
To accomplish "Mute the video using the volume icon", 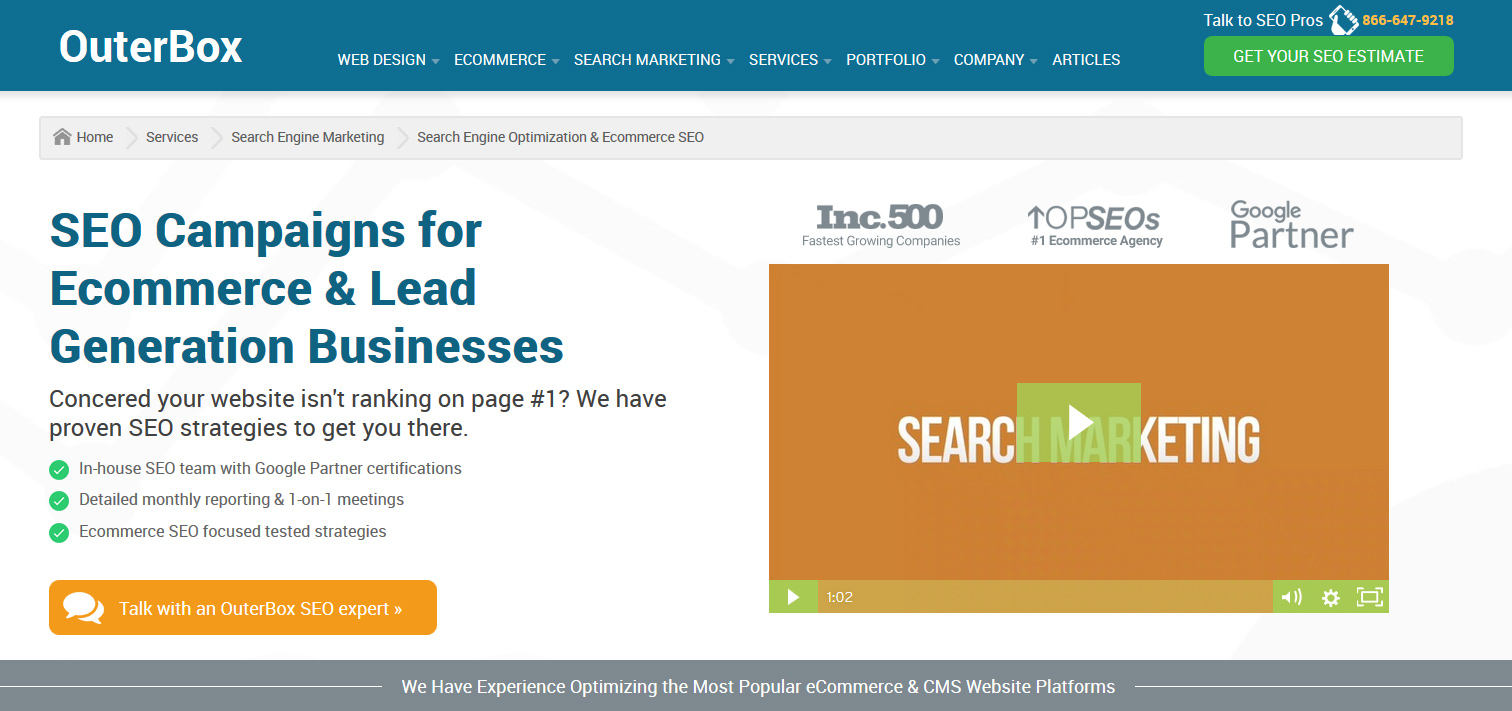I will click(1291, 597).
